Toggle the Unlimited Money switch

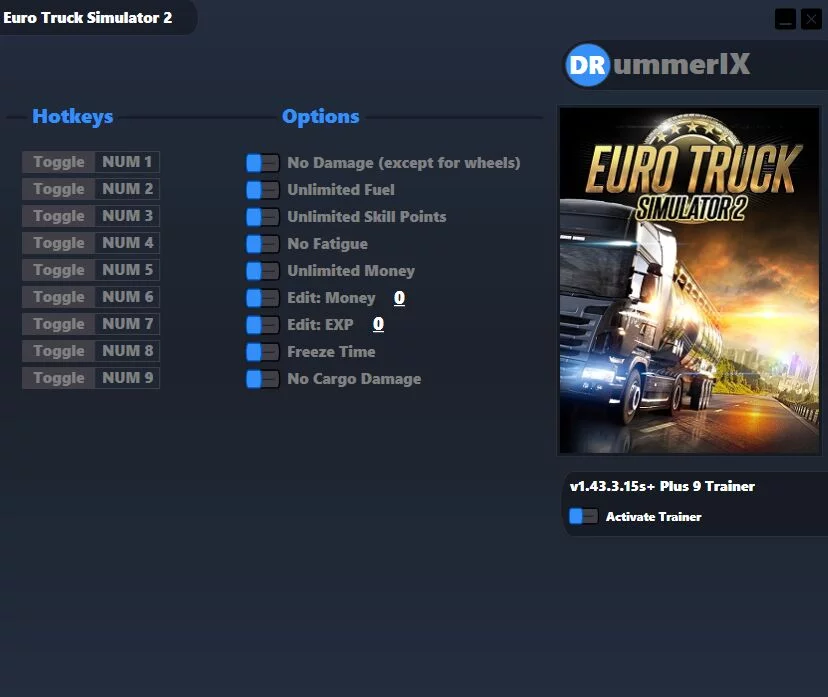262,271
